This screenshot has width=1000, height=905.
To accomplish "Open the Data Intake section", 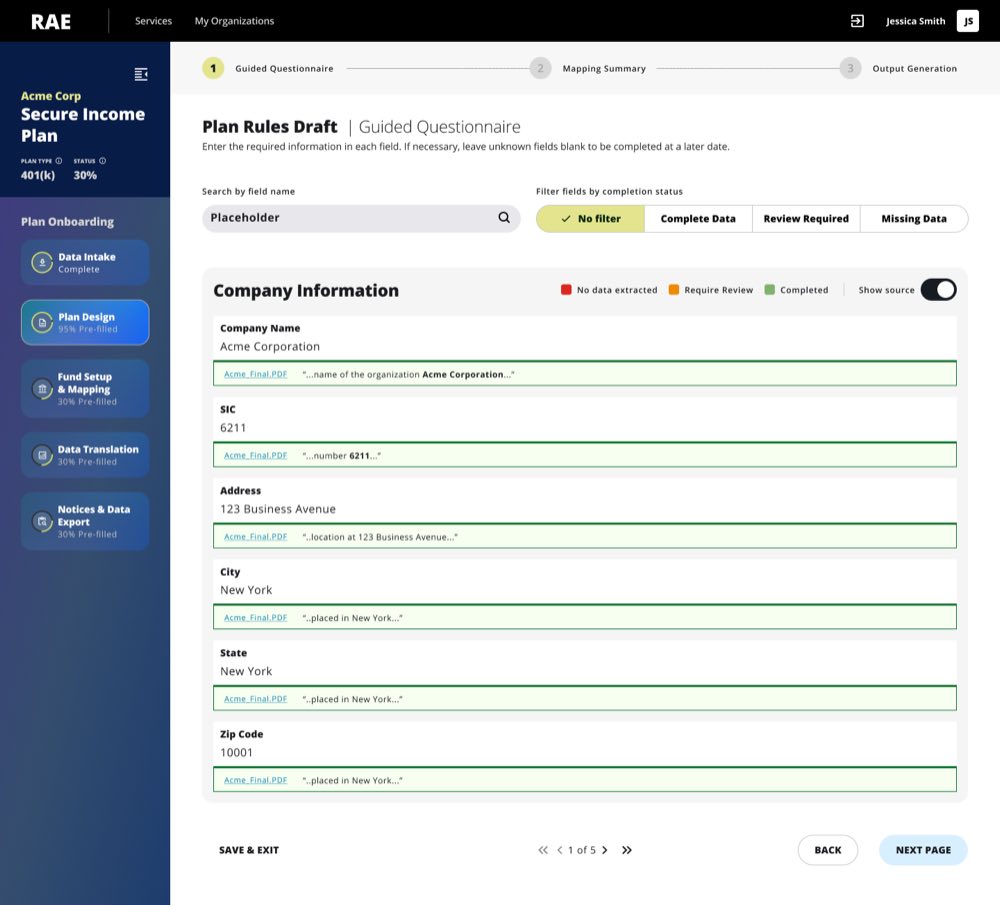I will (85, 262).
